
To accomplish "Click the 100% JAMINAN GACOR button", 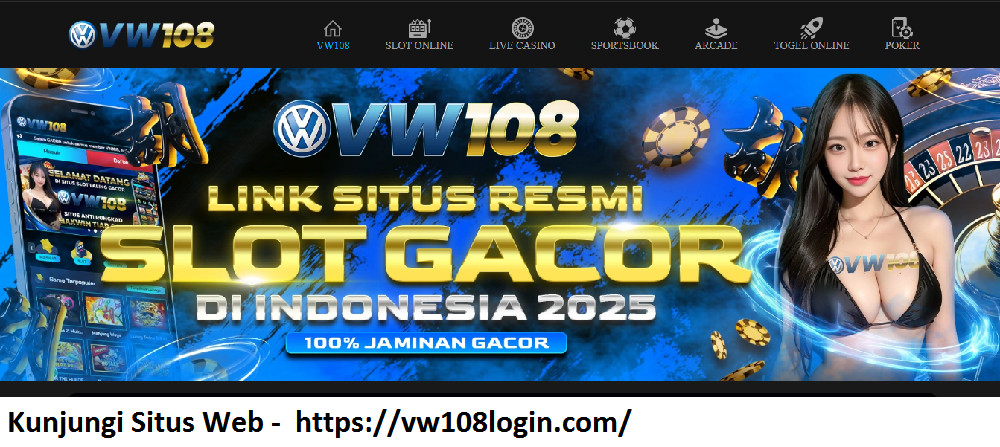I will click(426, 343).
